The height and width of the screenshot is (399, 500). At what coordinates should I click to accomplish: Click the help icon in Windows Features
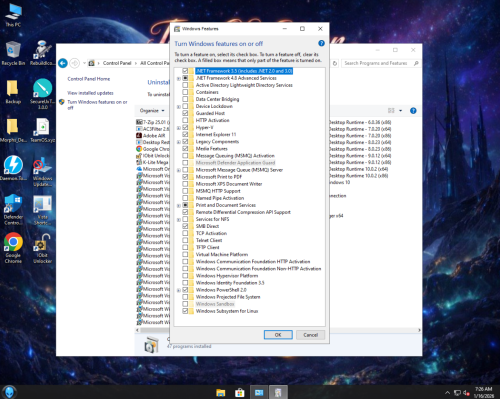coord(321,43)
